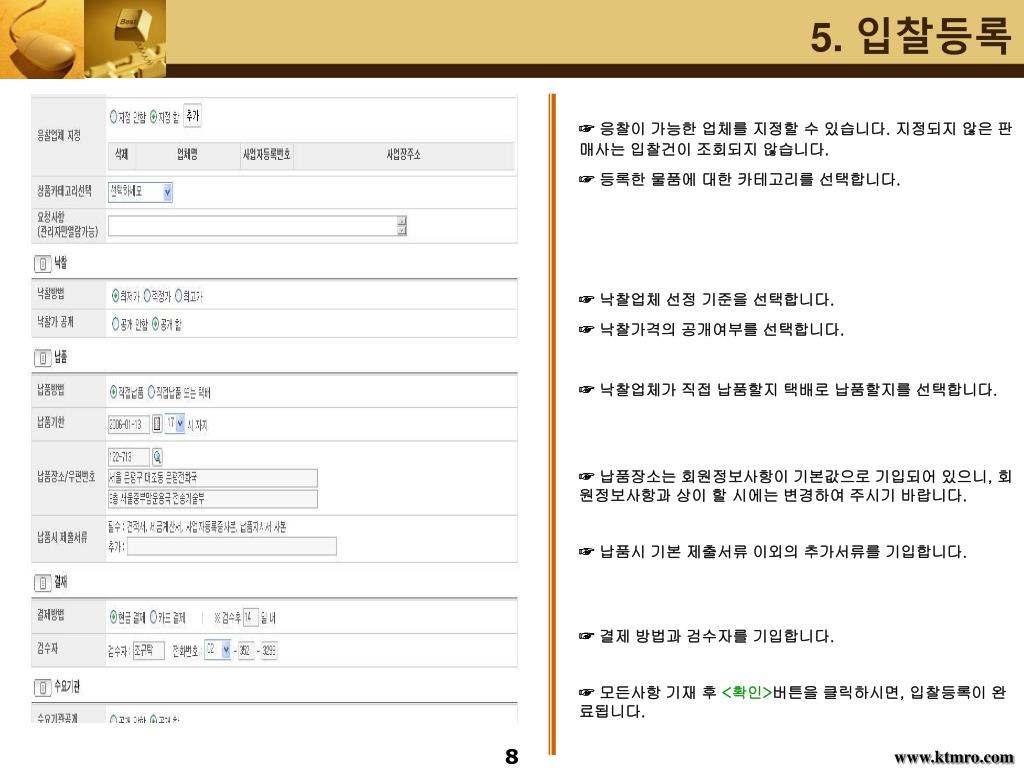Click the keyboard-key photo in the slide header

coord(125,39)
